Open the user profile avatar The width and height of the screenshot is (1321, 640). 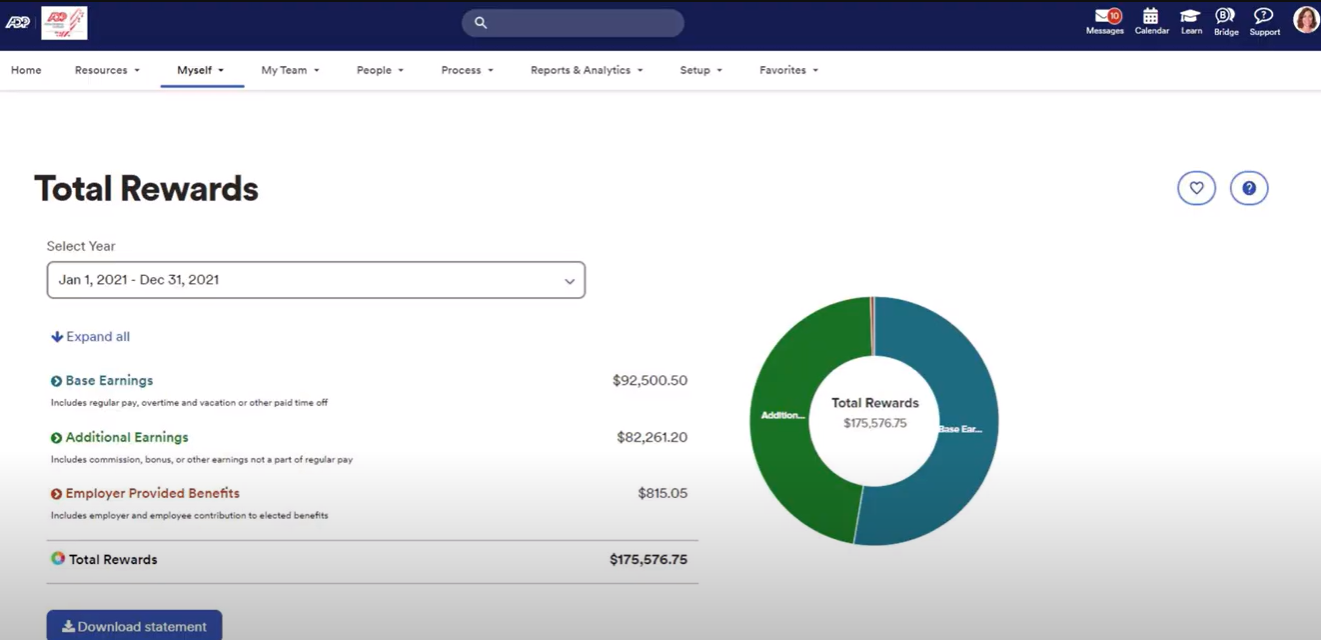1306,20
